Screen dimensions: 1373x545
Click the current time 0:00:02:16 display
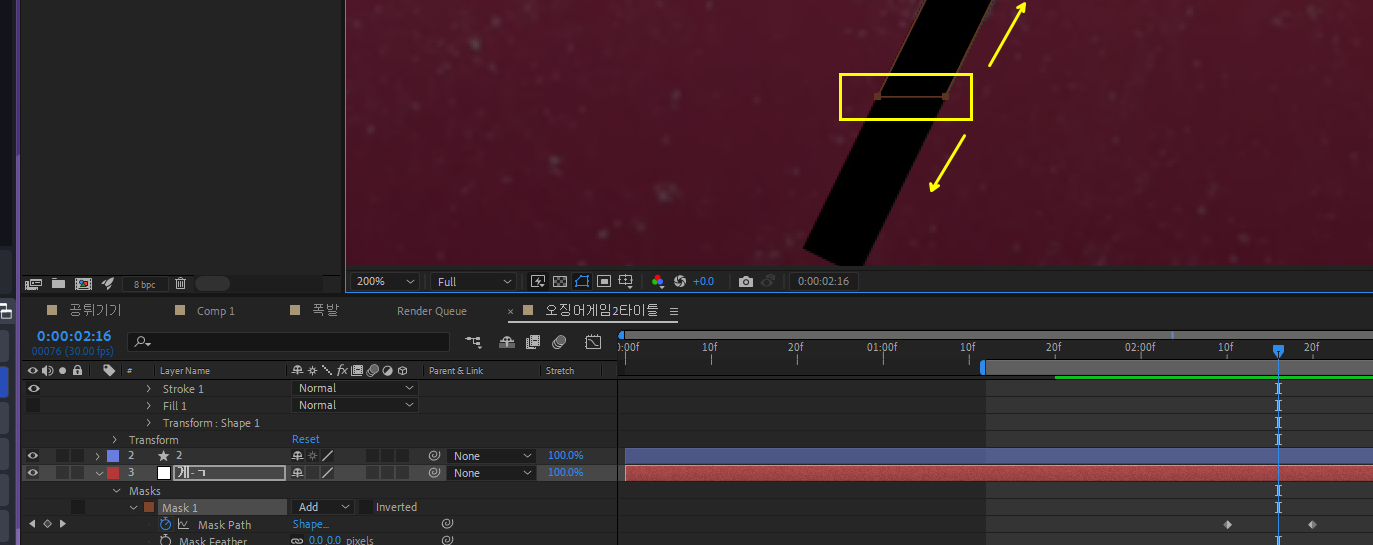click(x=74, y=336)
